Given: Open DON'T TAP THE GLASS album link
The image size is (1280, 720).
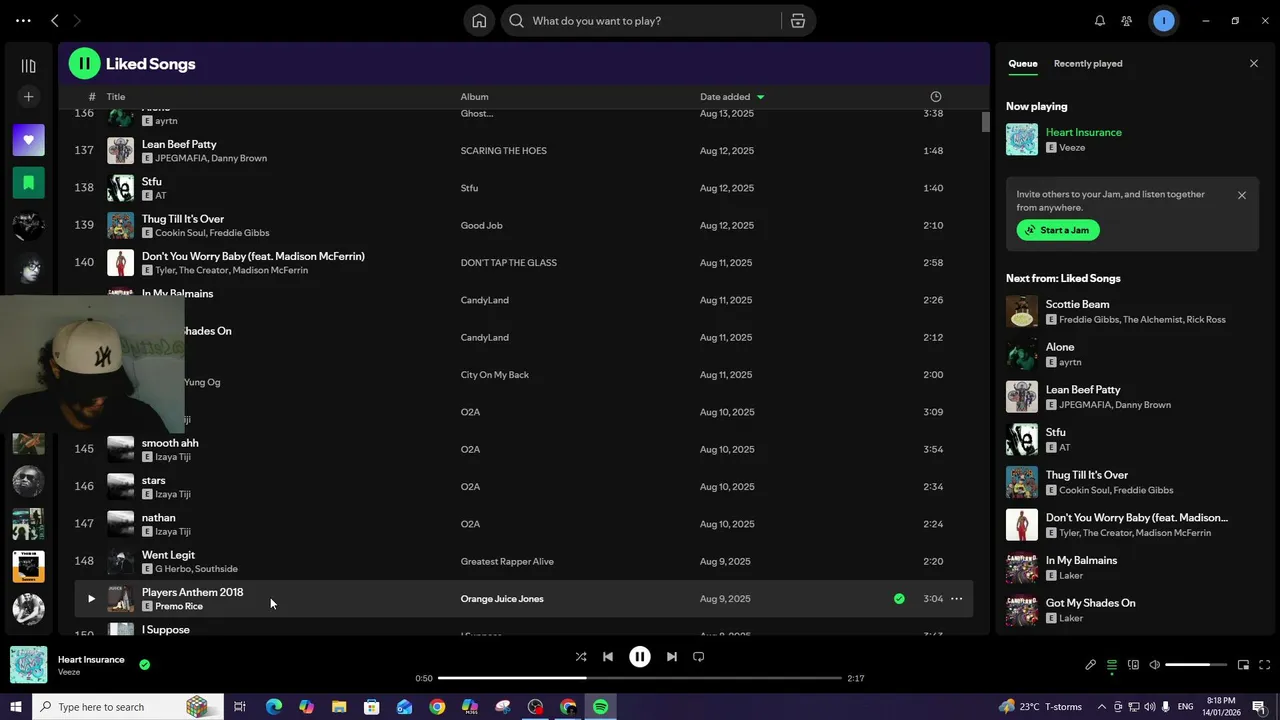Looking at the screenshot, I should [x=508, y=263].
